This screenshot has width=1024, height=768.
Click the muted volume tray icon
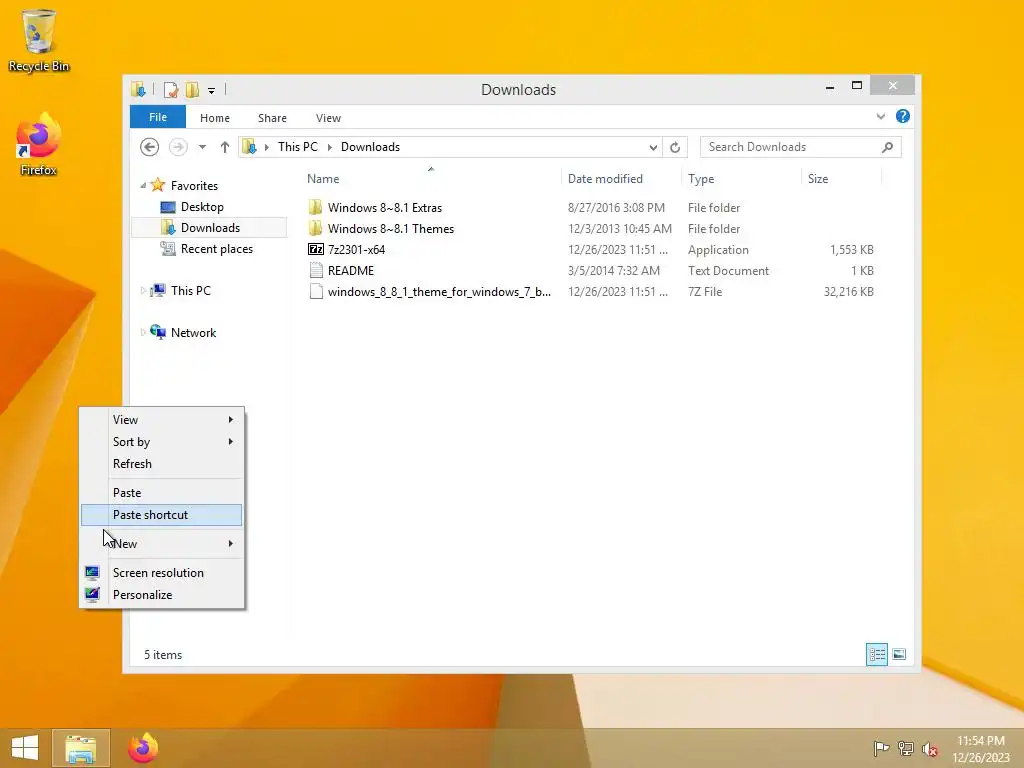pos(929,750)
